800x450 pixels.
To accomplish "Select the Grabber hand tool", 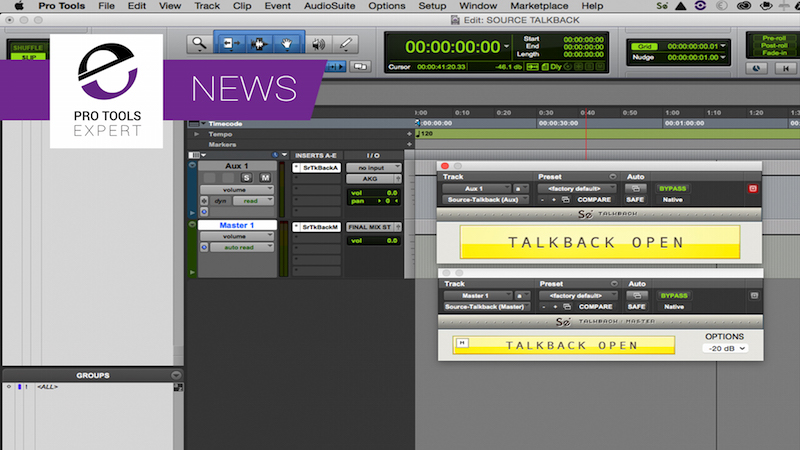I will tap(287, 44).
